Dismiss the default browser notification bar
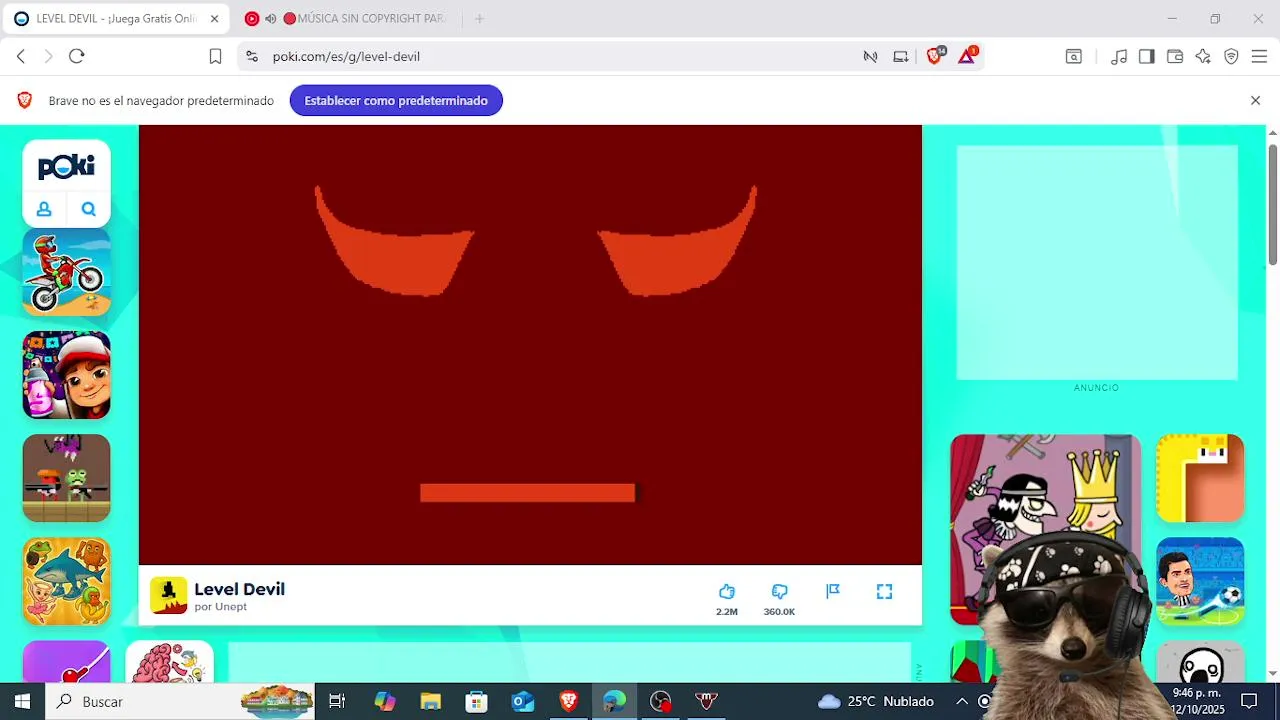The width and height of the screenshot is (1280, 720). [1255, 101]
